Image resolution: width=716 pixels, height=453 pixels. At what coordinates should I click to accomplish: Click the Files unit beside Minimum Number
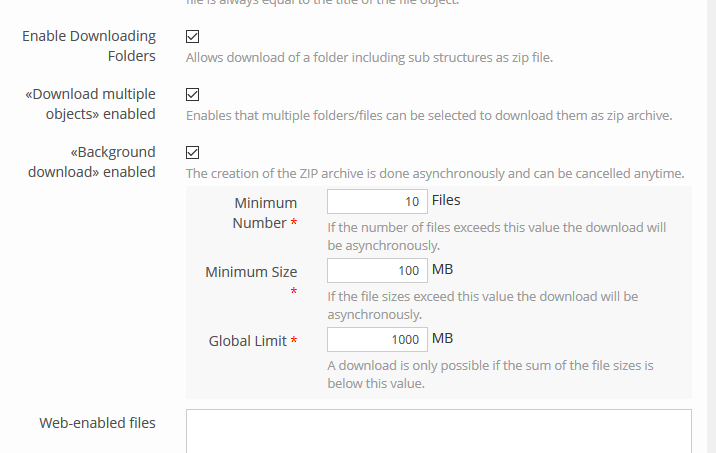tap(446, 201)
